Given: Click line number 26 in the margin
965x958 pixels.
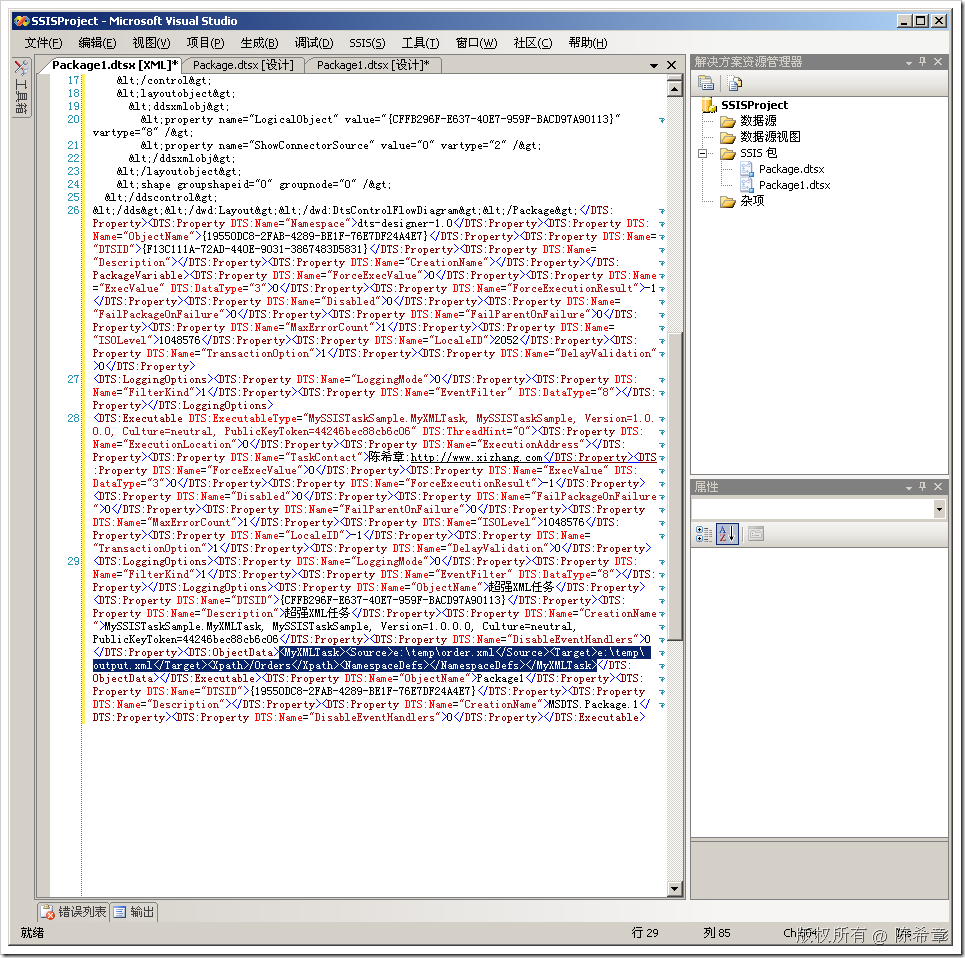Looking at the screenshot, I should click(x=73, y=210).
